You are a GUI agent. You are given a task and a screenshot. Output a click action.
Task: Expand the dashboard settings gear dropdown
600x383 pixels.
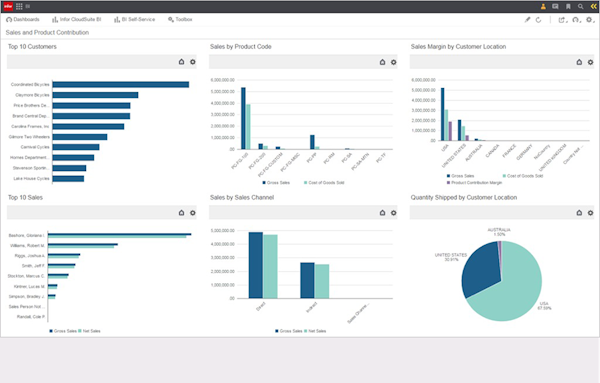click(590, 20)
